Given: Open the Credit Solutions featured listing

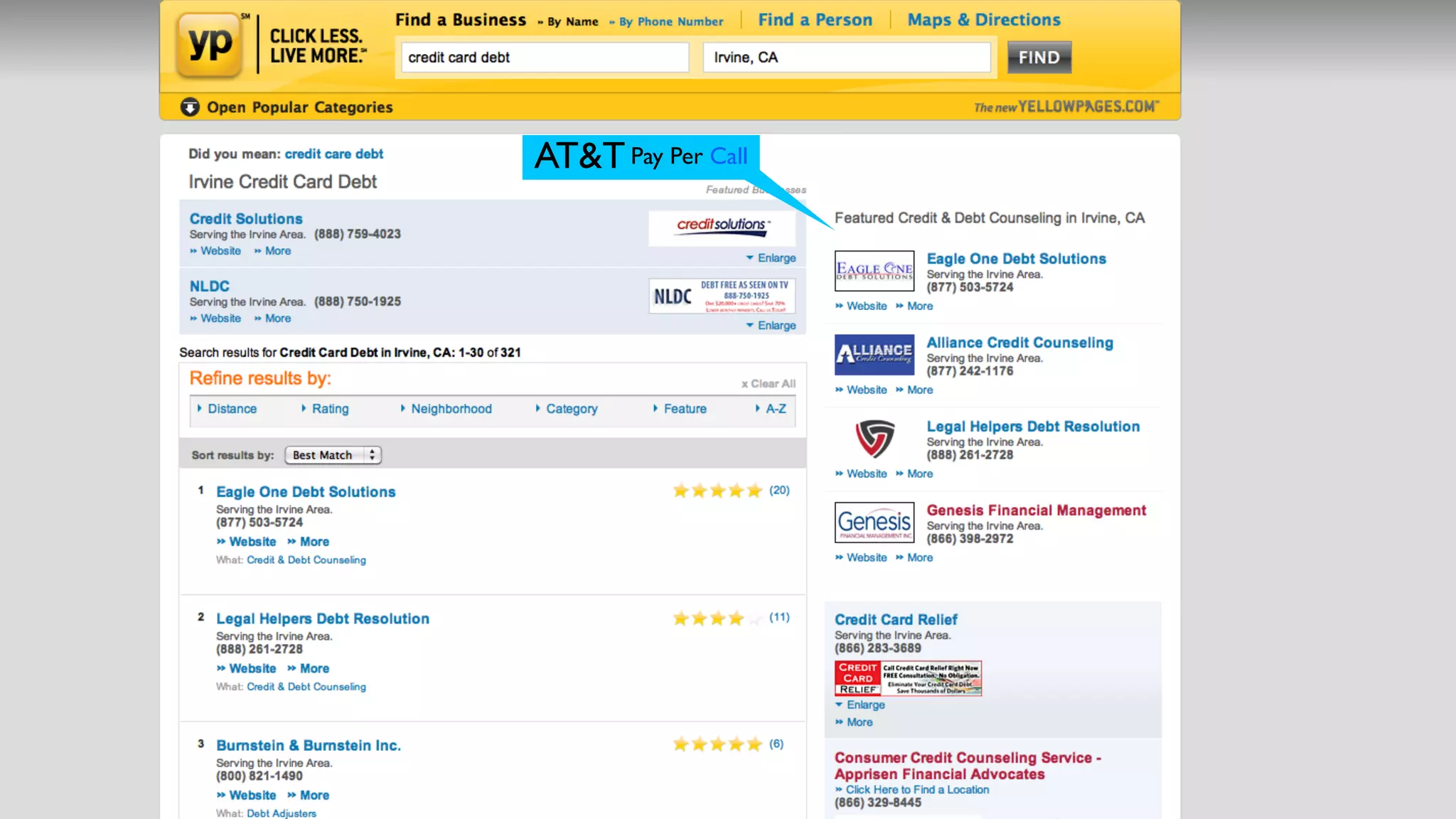Looking at the screenshot, I should pos(246,219).
